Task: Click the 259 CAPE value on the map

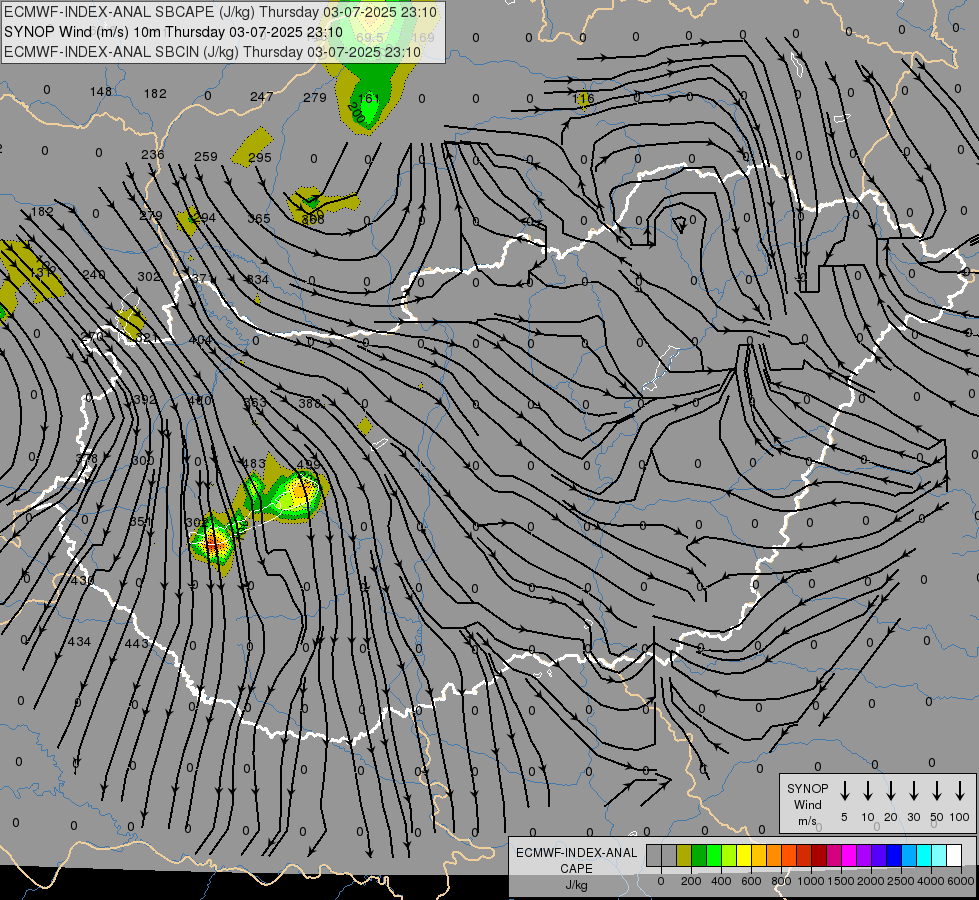Action: pyautogui.click(x=205, y=156)
